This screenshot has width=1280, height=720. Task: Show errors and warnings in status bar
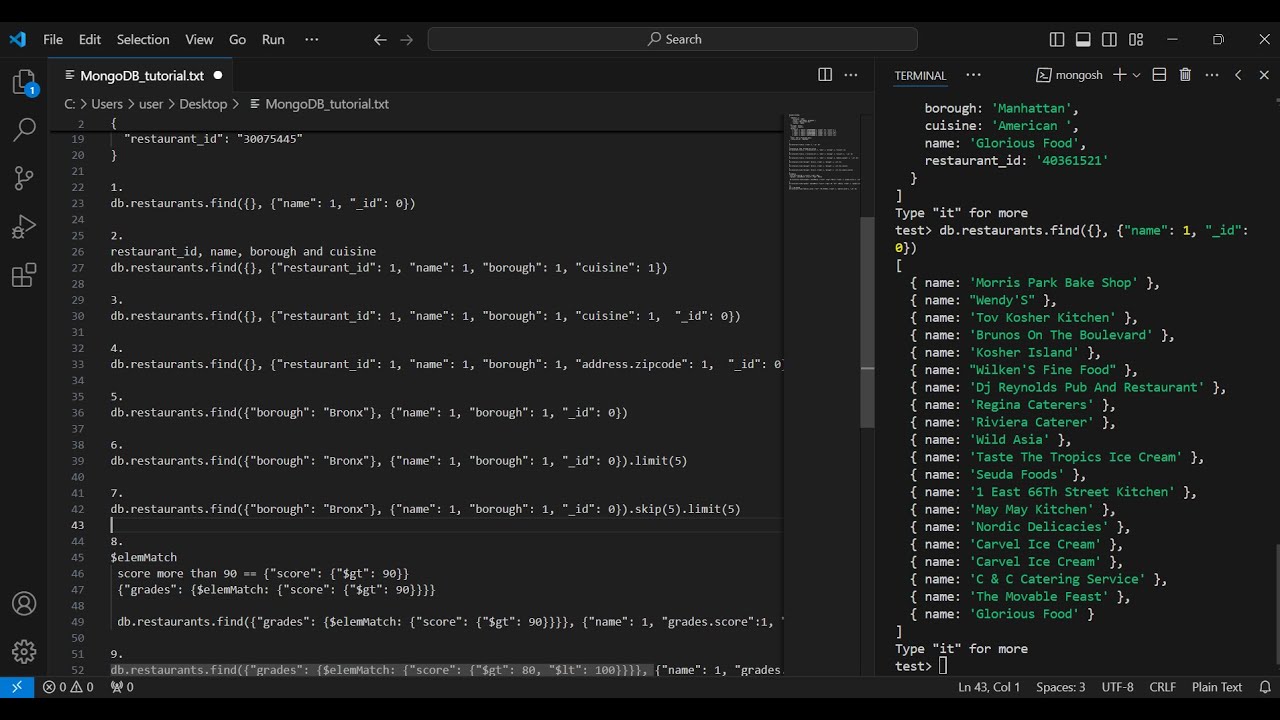click(x=68, y=687)
